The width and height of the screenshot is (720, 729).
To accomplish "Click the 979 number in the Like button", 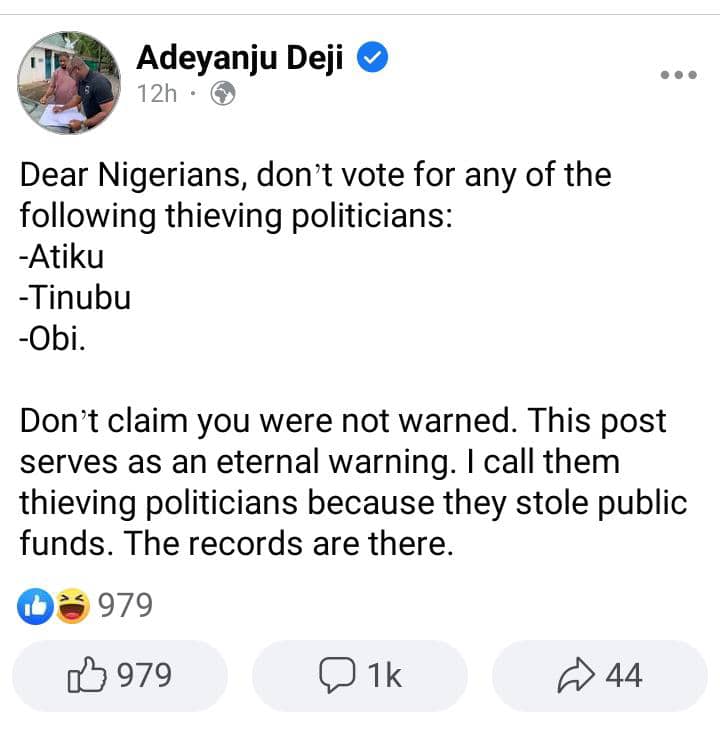I will (x=145, y=677).
